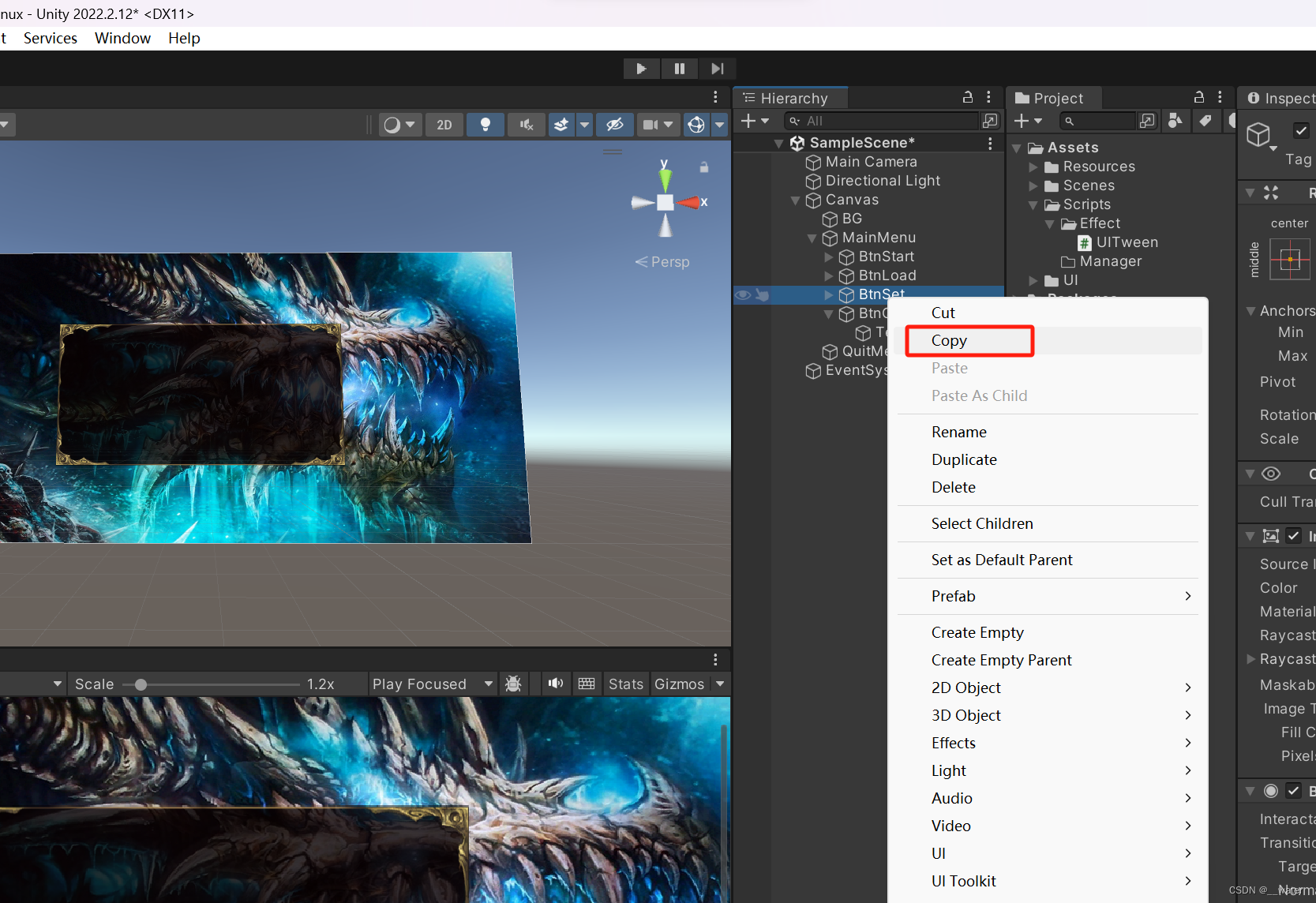Click the Step frame button
1316x903 pixels.
click(717, 69)
